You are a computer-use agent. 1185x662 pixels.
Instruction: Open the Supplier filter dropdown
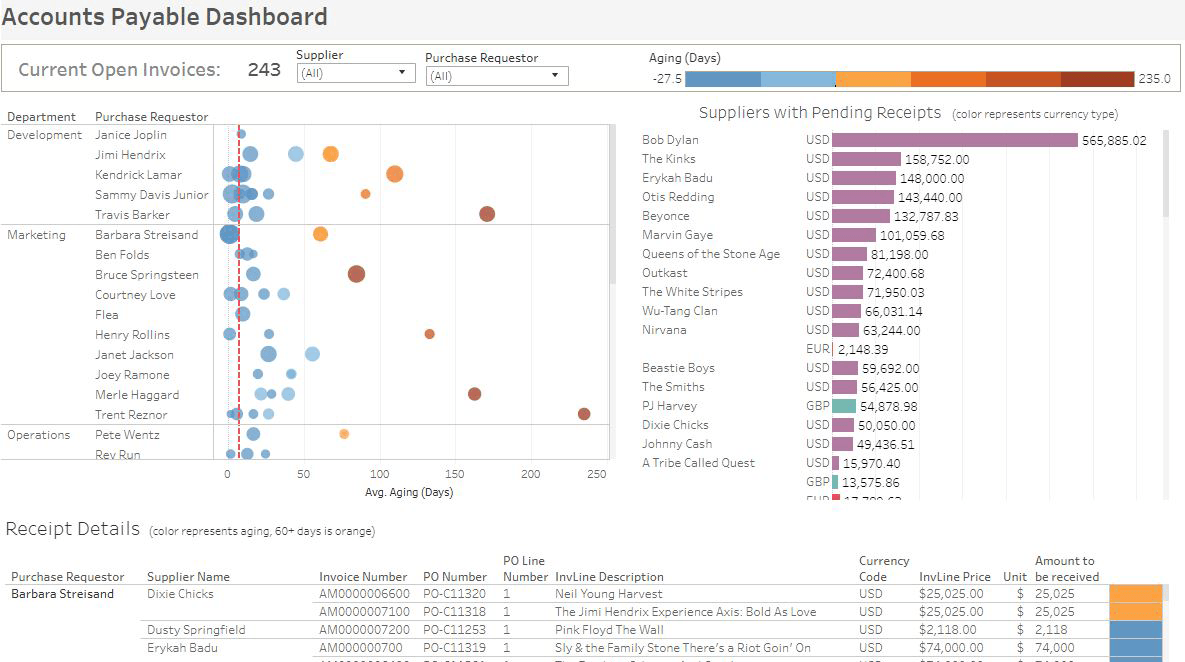356,73
